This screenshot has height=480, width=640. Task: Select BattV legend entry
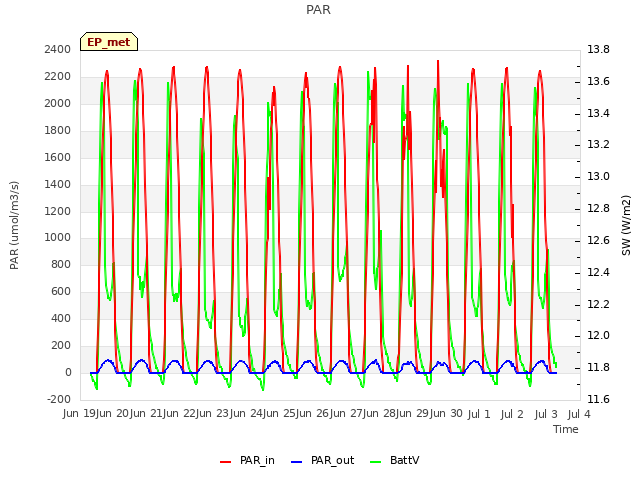(394, 460)
